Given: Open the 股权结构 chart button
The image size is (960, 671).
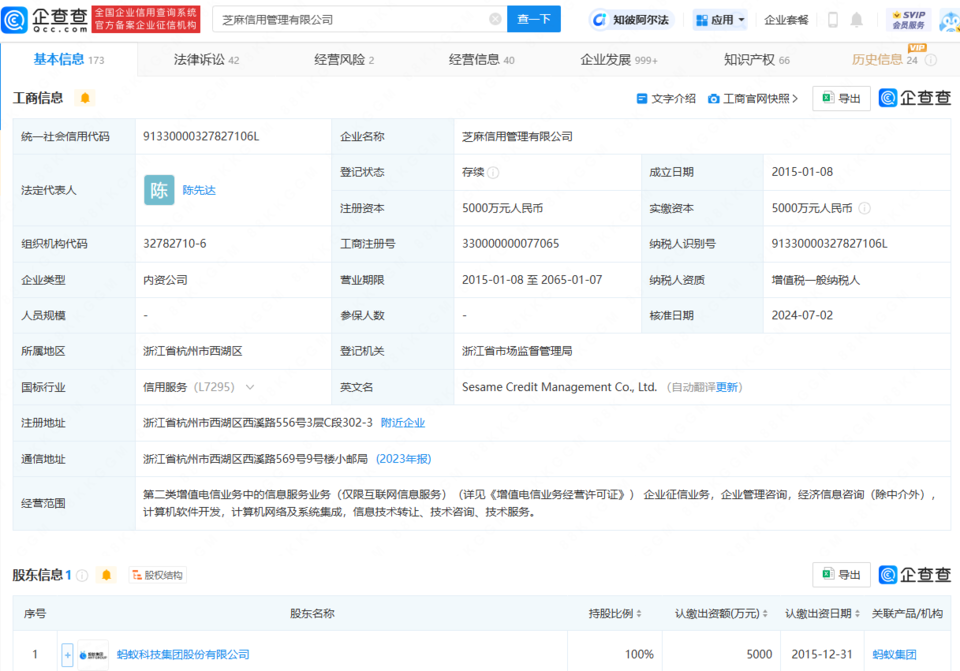Looking at the screenshot, I should [157, 575].
